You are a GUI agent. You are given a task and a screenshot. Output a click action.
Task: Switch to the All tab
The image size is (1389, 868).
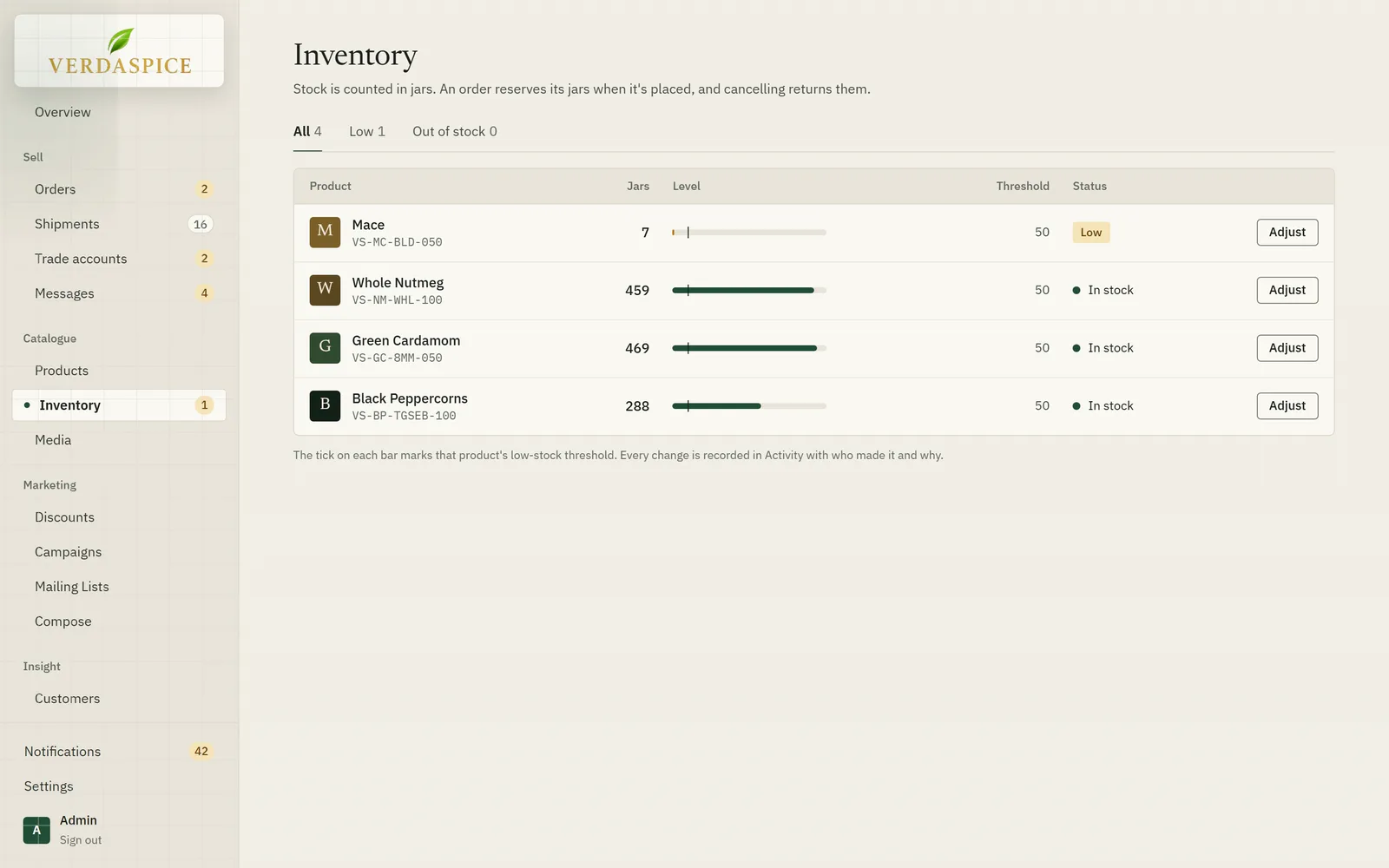click(307, 131)
